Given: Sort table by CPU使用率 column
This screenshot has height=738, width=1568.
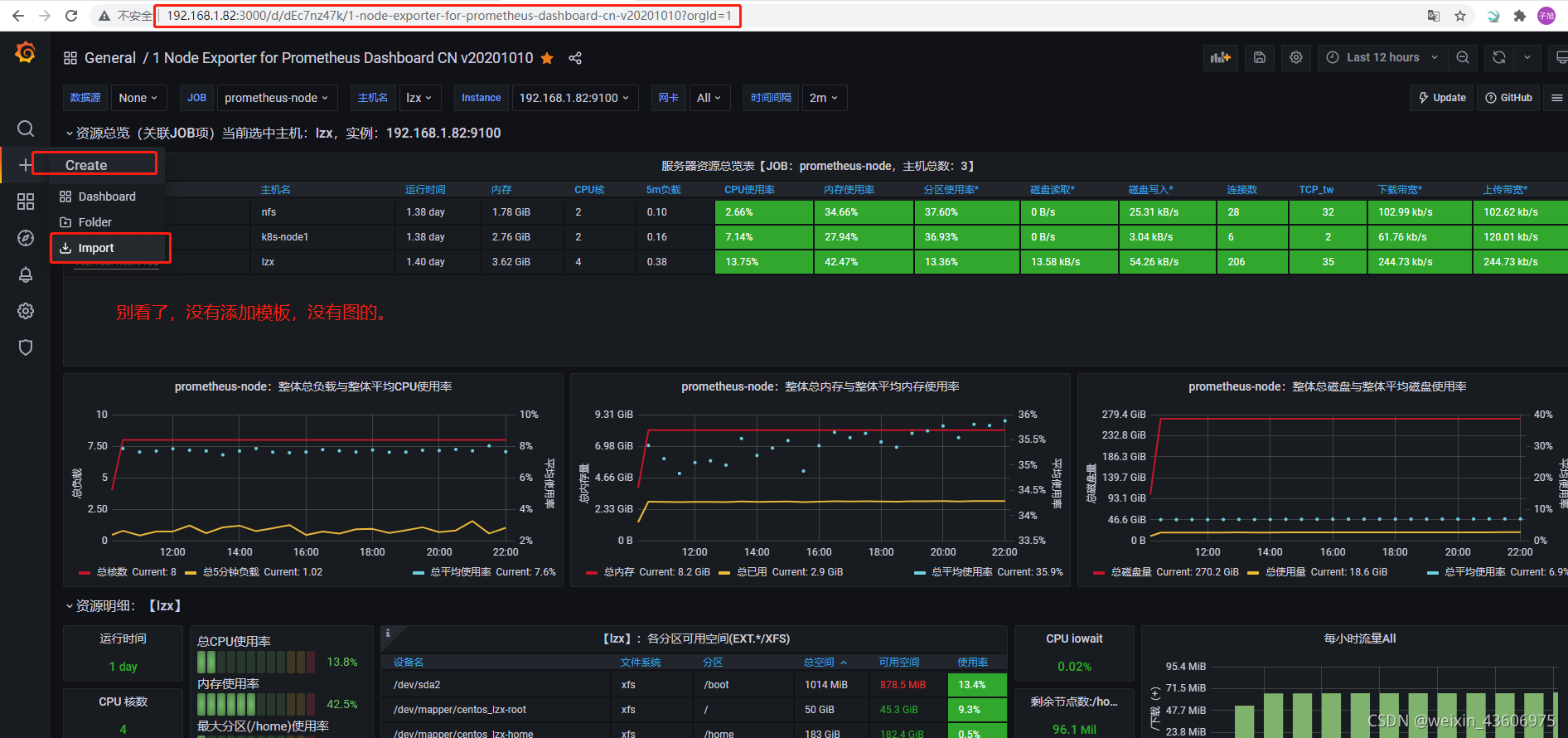Looking at the screenshot, I should 749,190.
